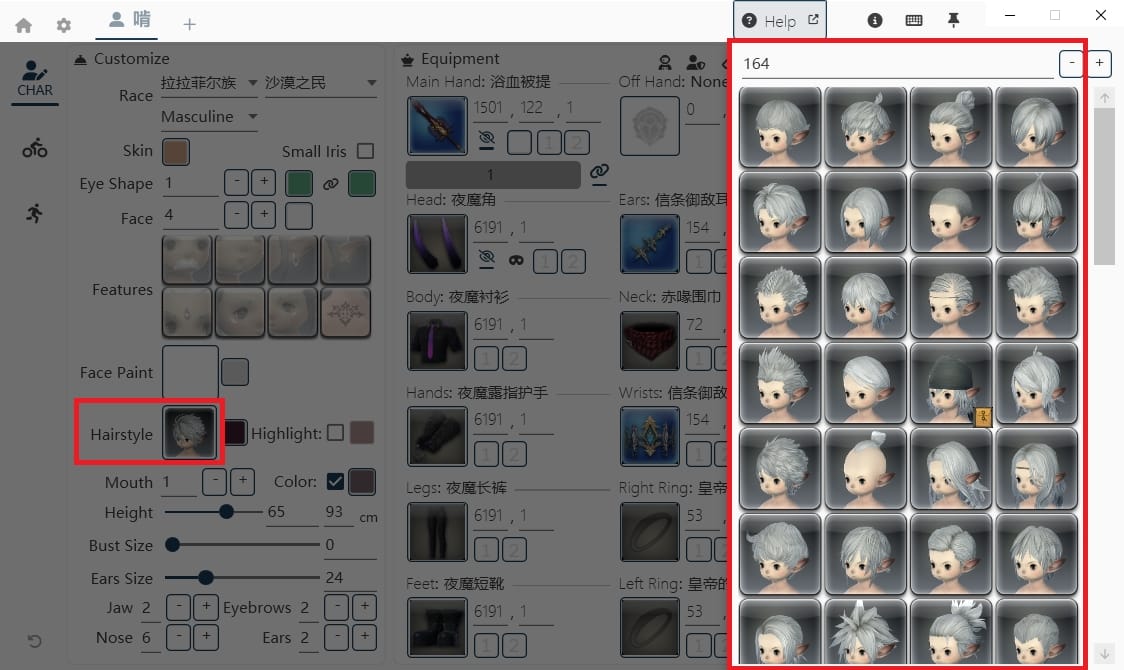The width and height of the screenshot is (1124, 670).
Task: Enable the Highlight checkbox
Action: 335,433
